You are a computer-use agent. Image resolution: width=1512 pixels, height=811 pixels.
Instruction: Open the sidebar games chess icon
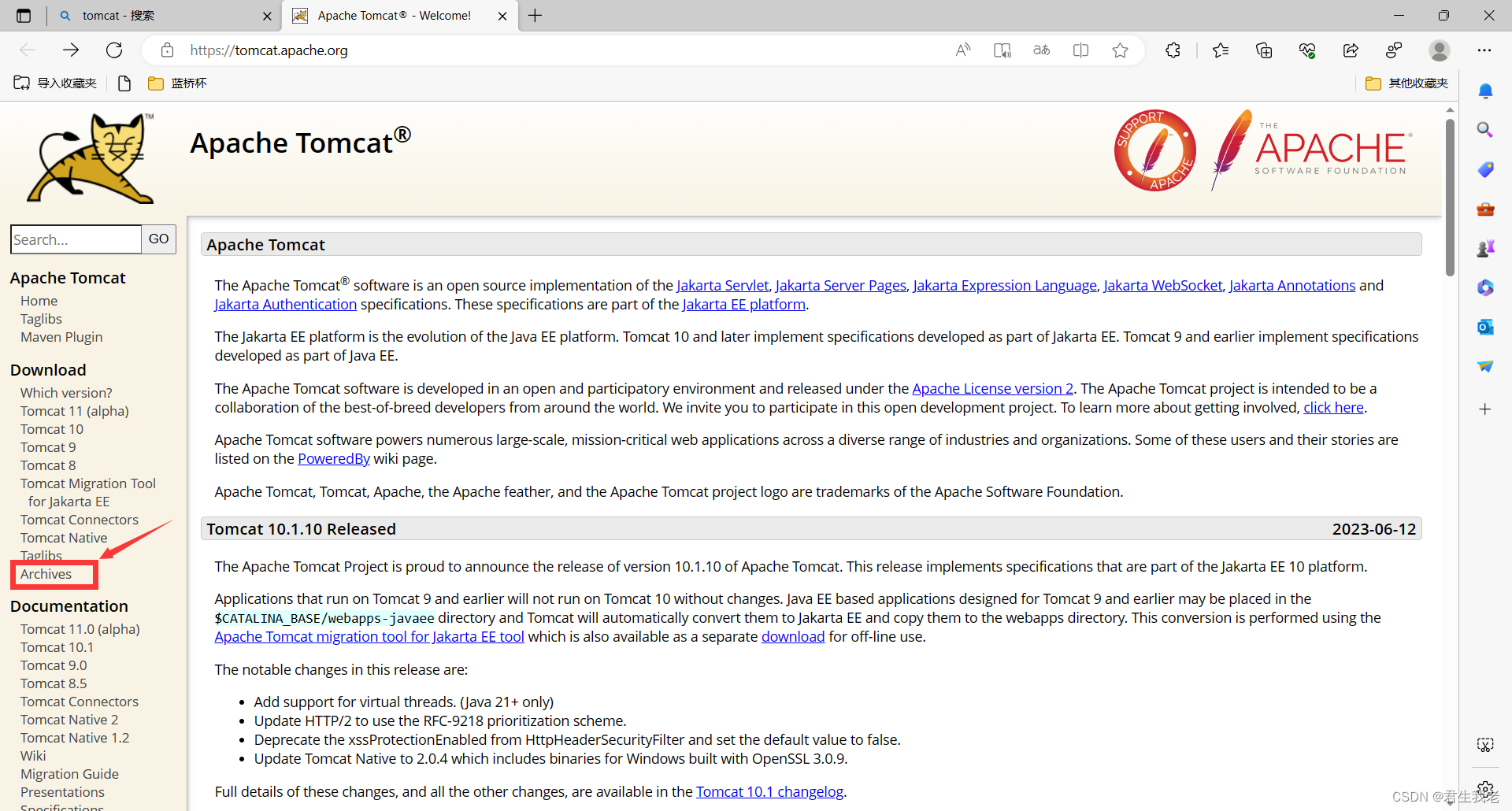pos(1485,249)
